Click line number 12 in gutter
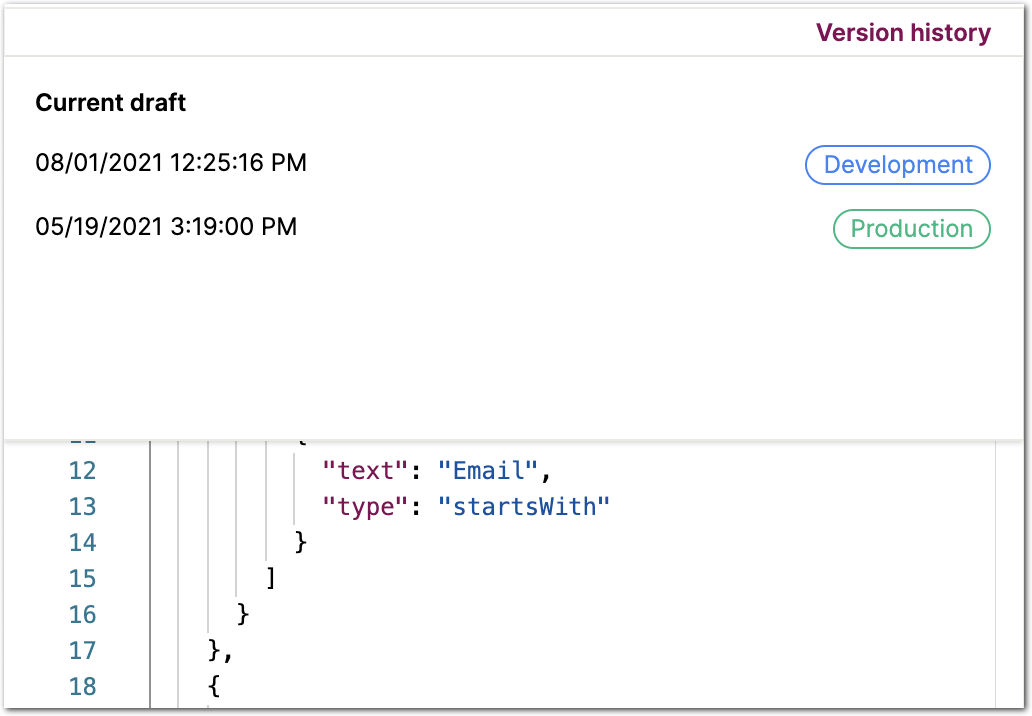The width and height of the screenshot is (1032, 716). tap(82, 471)
